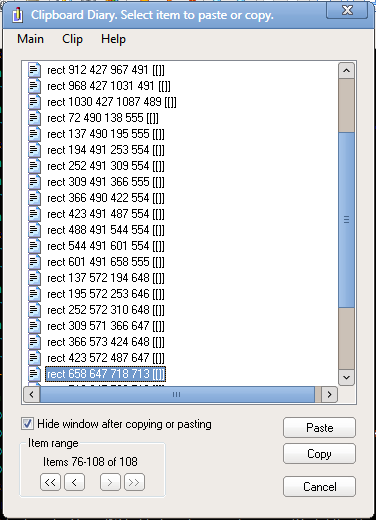Go to first item range page
The width and height of the screenshot is (376, 520).
[50, 482]
